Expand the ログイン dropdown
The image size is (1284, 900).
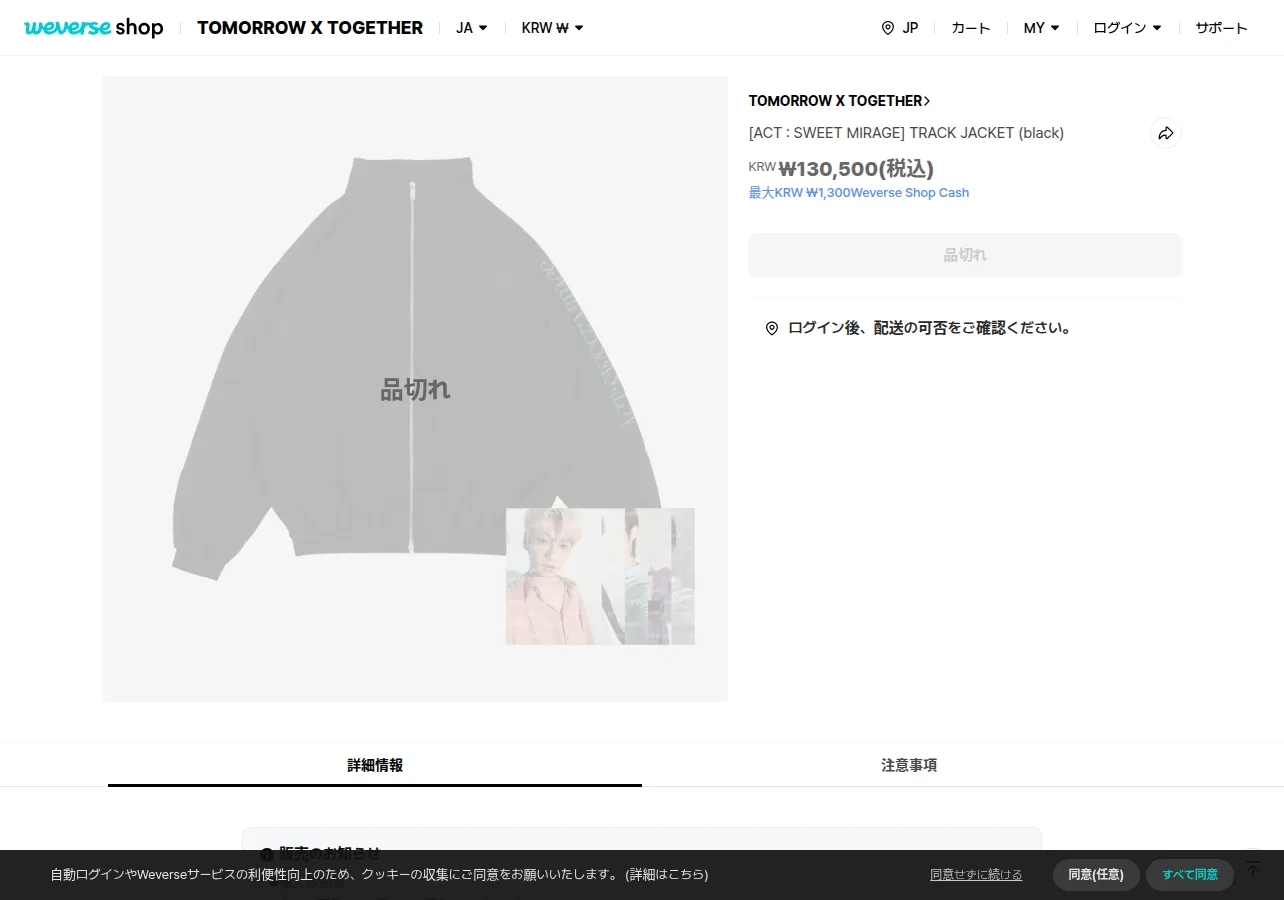point(1127,28)
